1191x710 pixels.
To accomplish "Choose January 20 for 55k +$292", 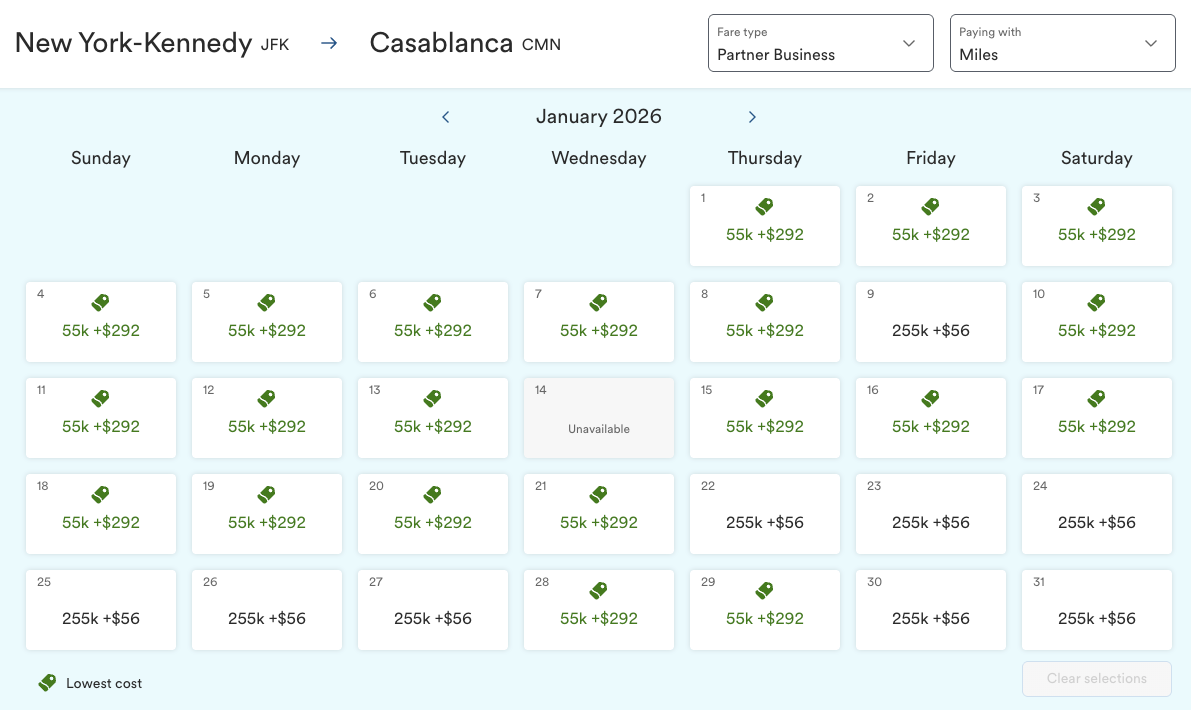I will coord(433,514).
